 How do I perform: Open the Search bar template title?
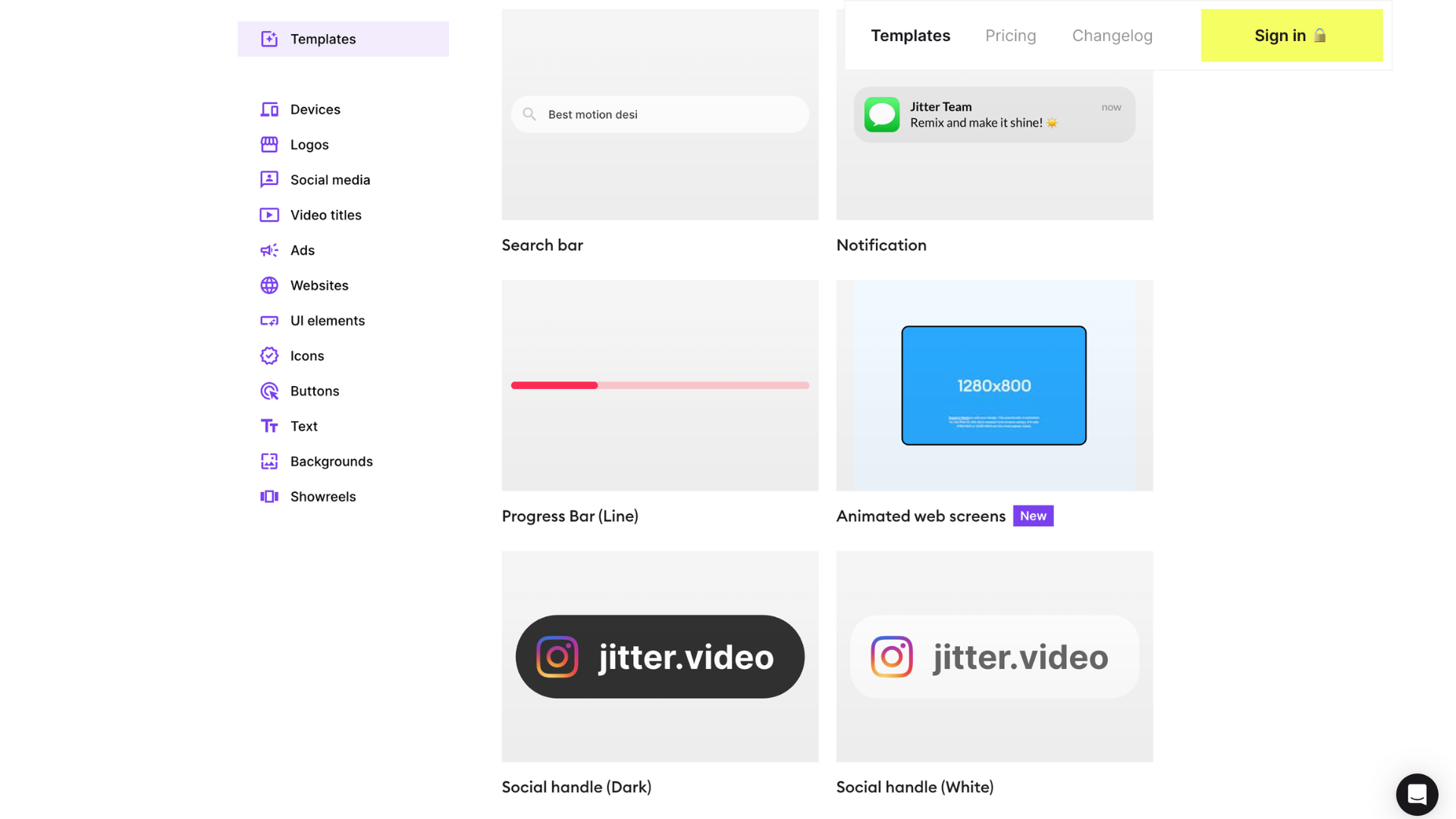[542, 245]
